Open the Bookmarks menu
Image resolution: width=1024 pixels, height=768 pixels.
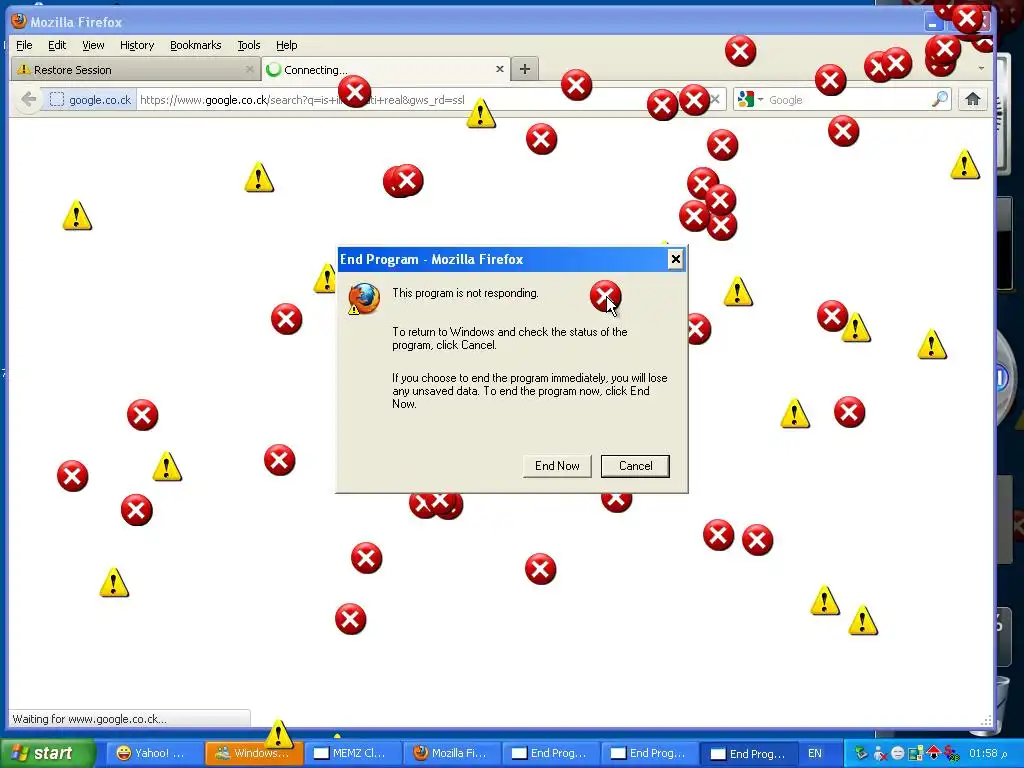point(195,45)
